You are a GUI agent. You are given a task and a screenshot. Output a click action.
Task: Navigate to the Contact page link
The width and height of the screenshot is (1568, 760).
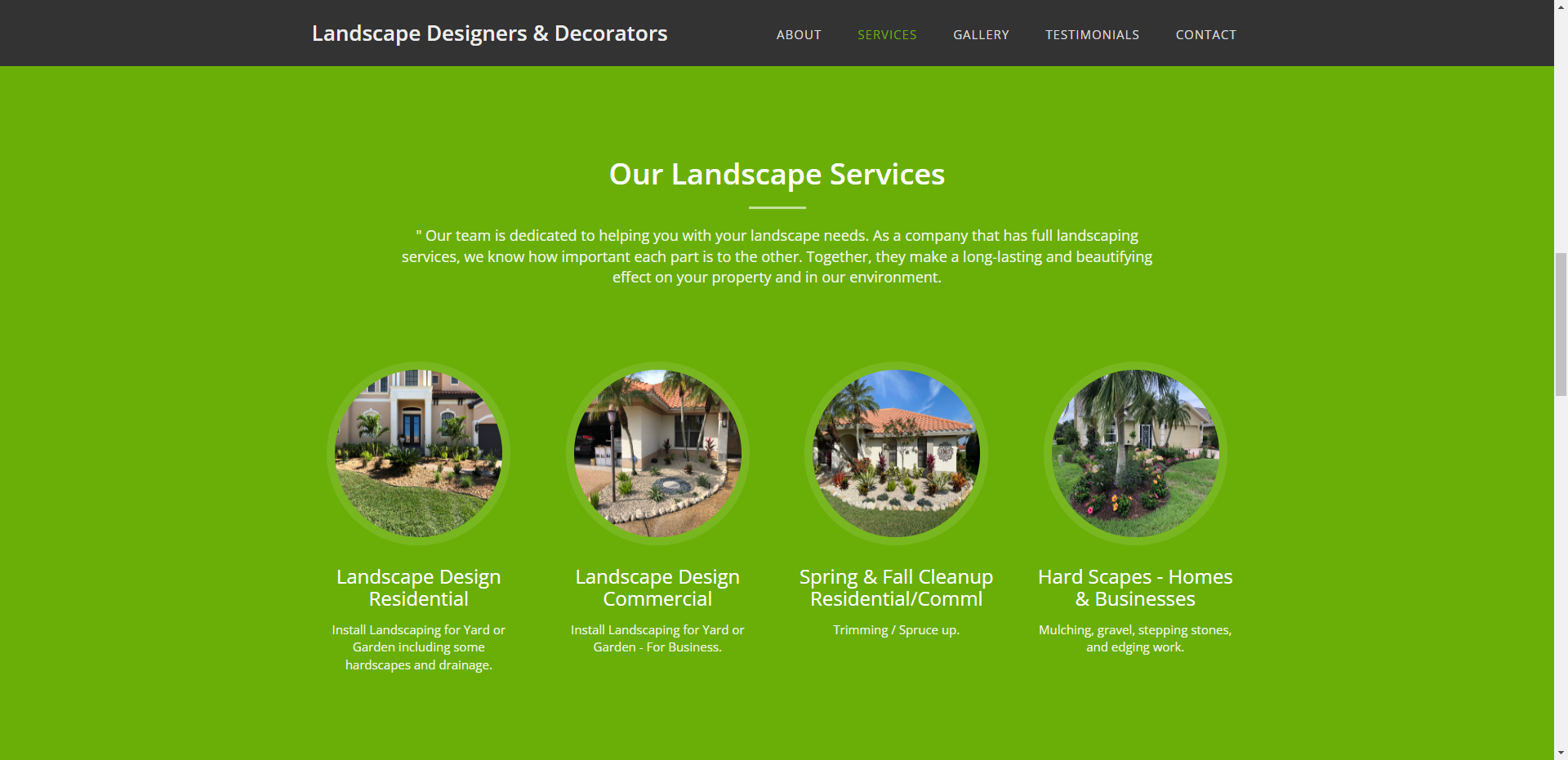pos(1205,35)
